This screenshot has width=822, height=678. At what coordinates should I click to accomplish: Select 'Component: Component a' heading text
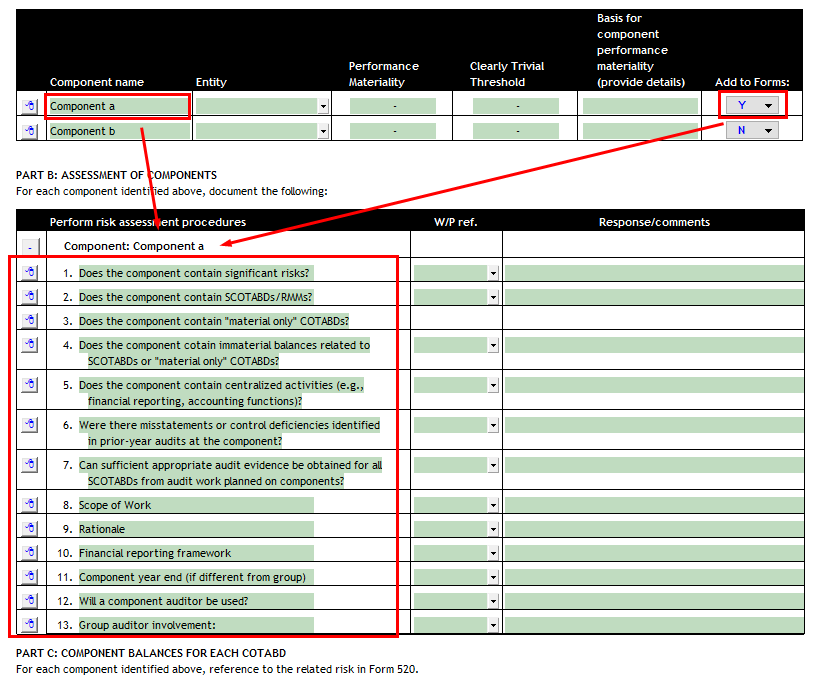tap(134, 246)
